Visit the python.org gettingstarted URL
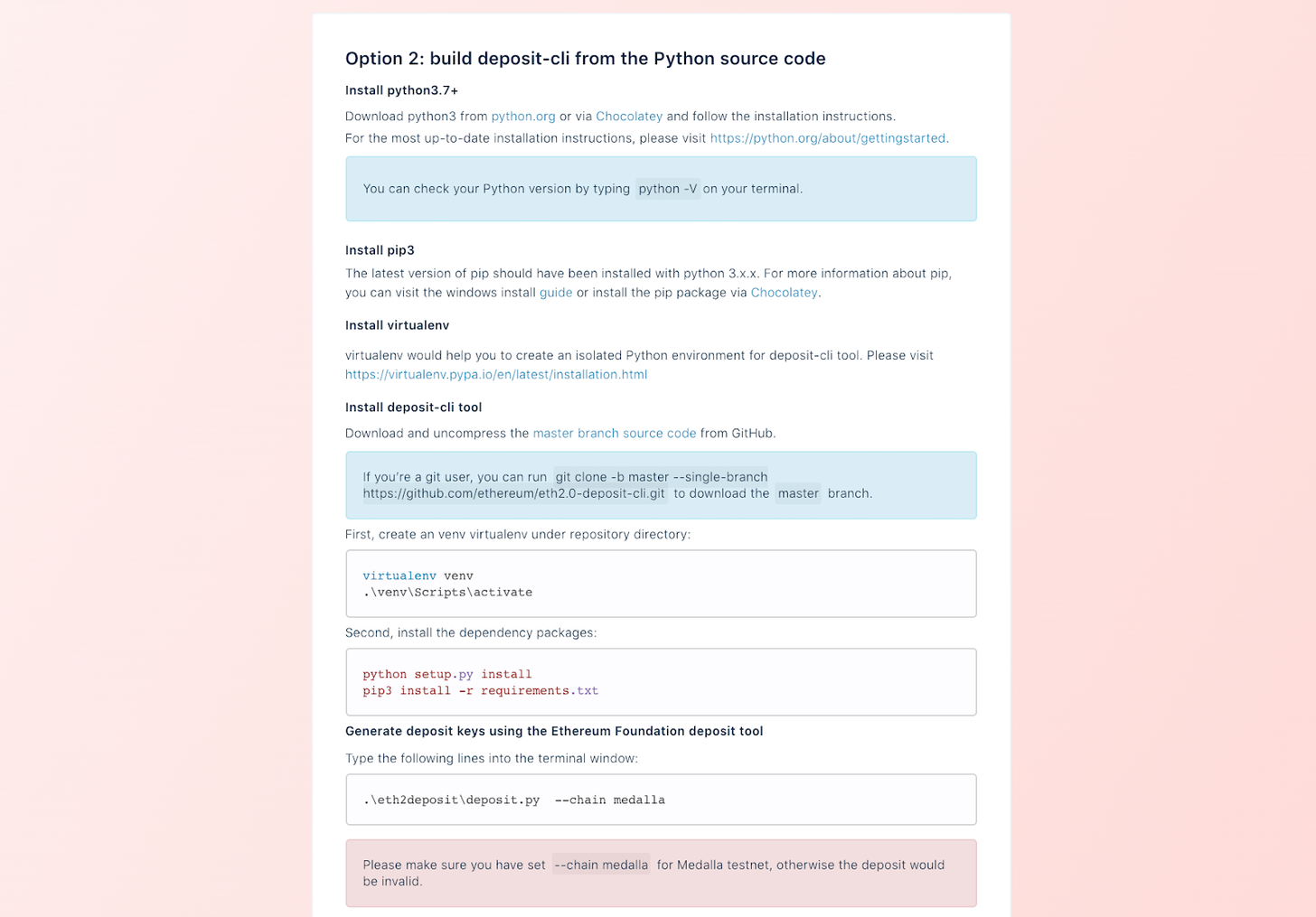1316x917 pixels. [x=827, y=138]
